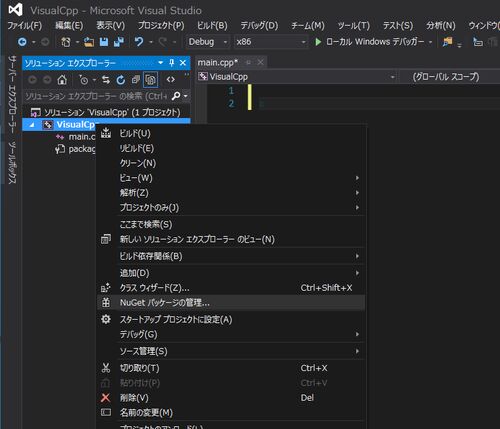Toggle the Solution Explorer auto-hide pin
Viewport: 500px width, 429px height.
(x=172, y=63)
